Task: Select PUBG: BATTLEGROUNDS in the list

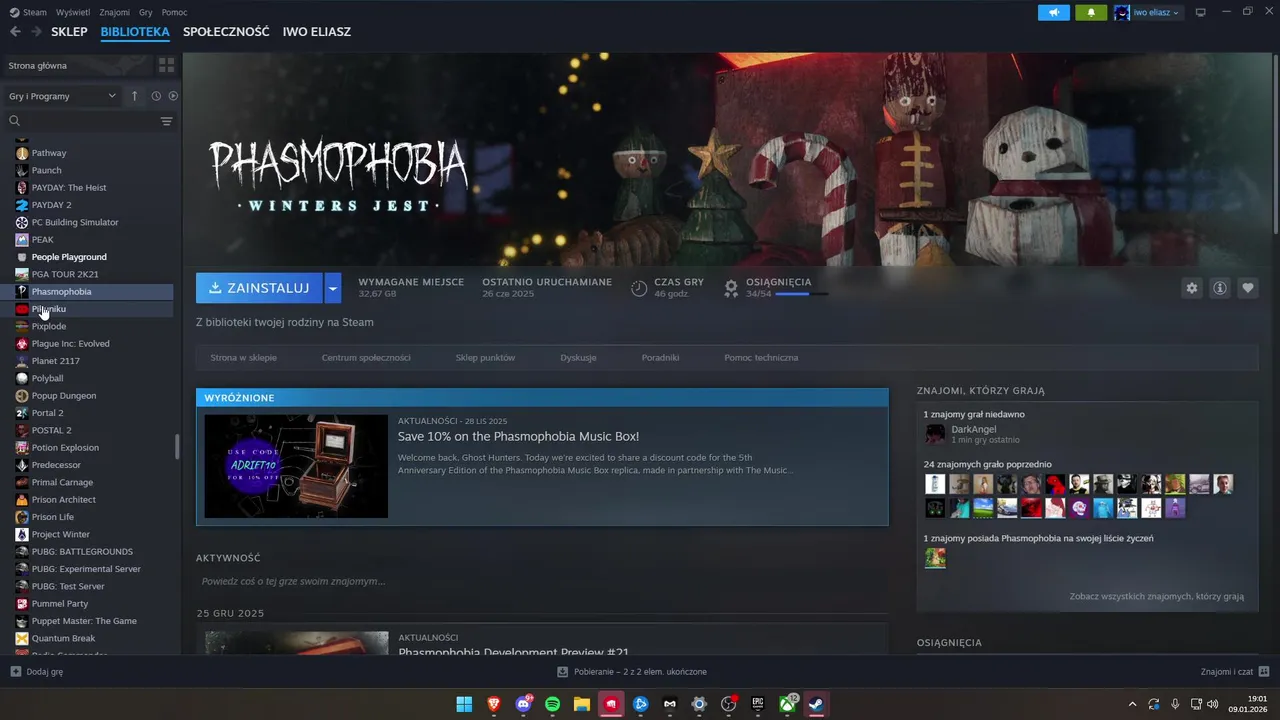Action: click(x=82, y=552)
